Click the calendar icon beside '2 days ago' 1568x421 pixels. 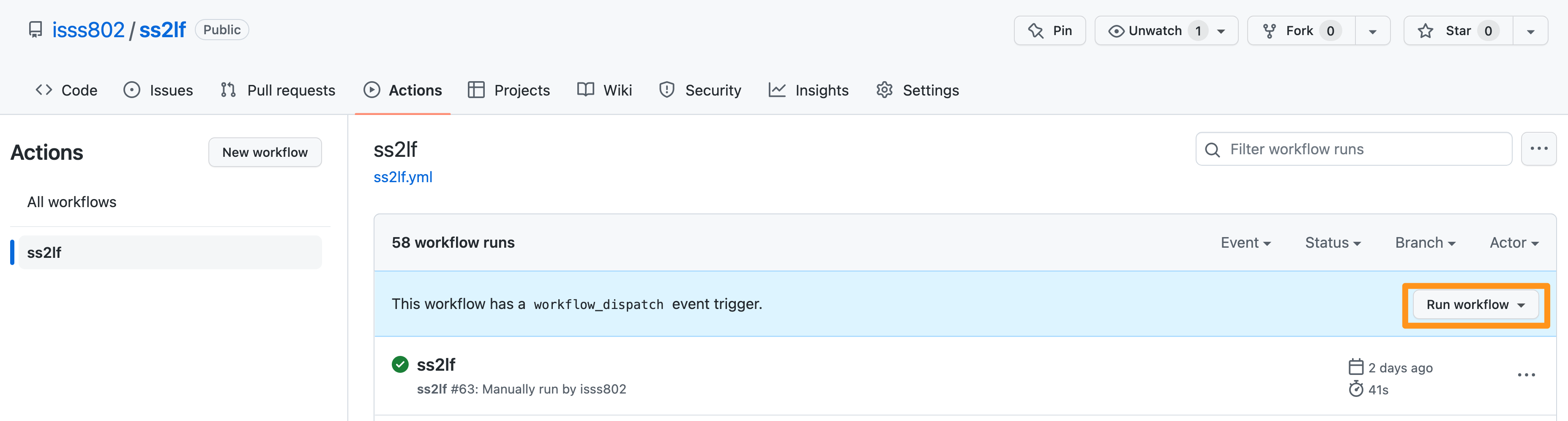(x=1356, y=367)
